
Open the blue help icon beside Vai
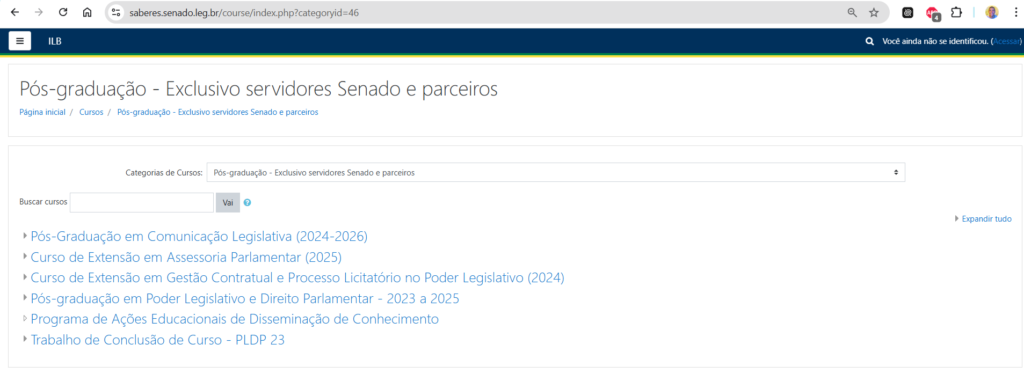pyautogui.click(x=247, y=202)
